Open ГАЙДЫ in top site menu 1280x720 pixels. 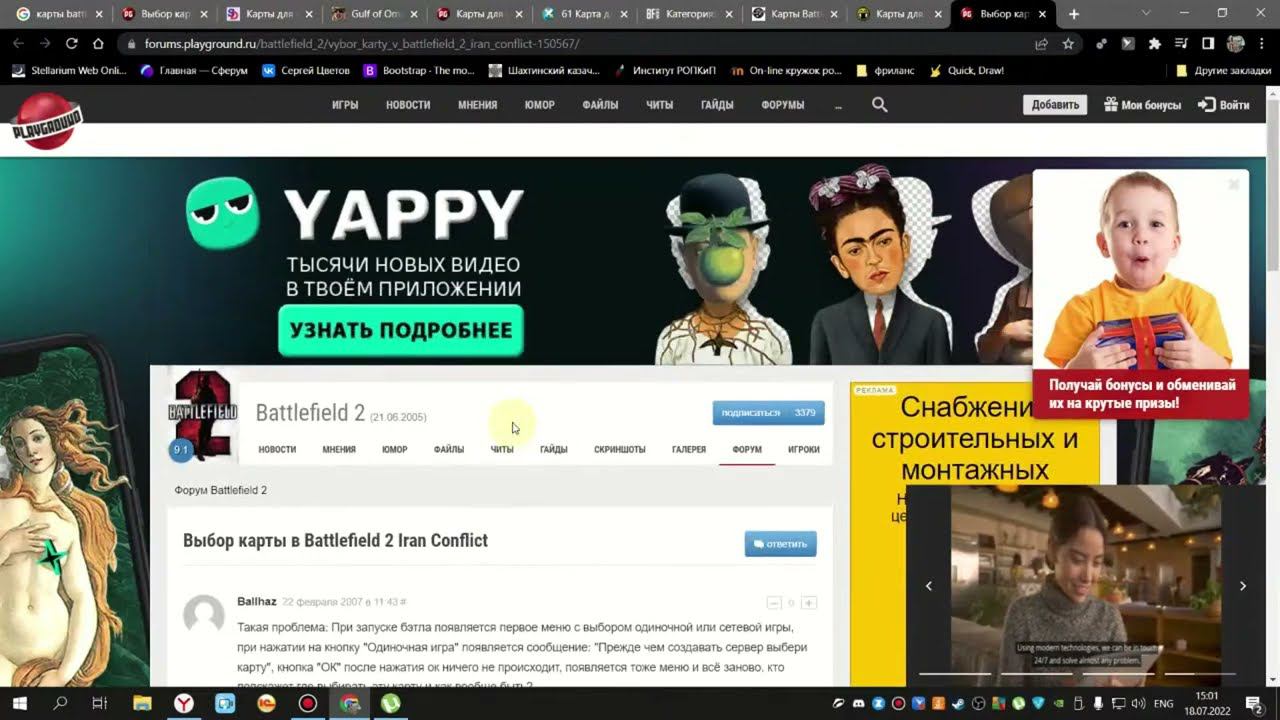point(717,105)
